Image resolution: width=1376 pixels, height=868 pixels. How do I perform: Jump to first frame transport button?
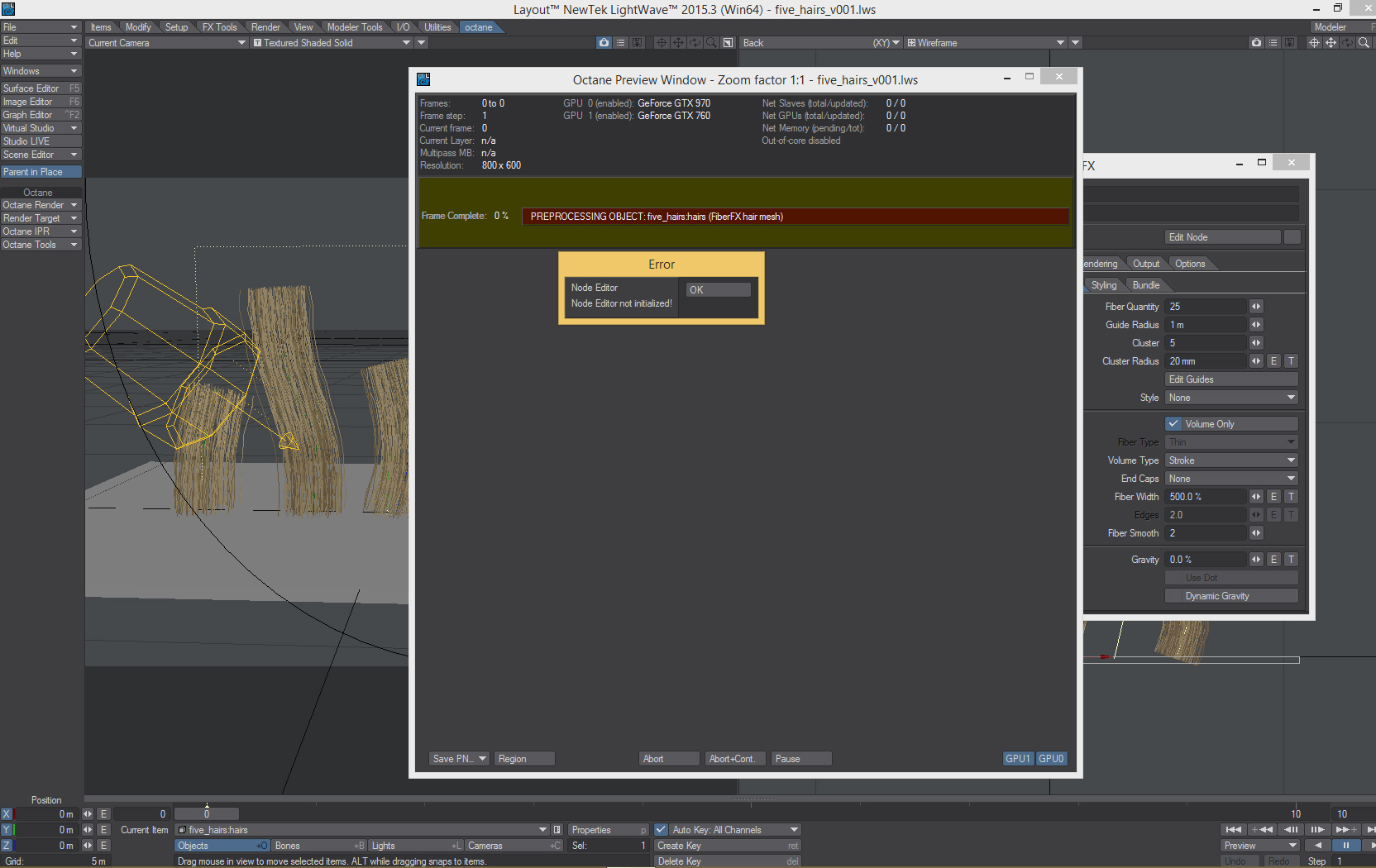(1234, 830)
